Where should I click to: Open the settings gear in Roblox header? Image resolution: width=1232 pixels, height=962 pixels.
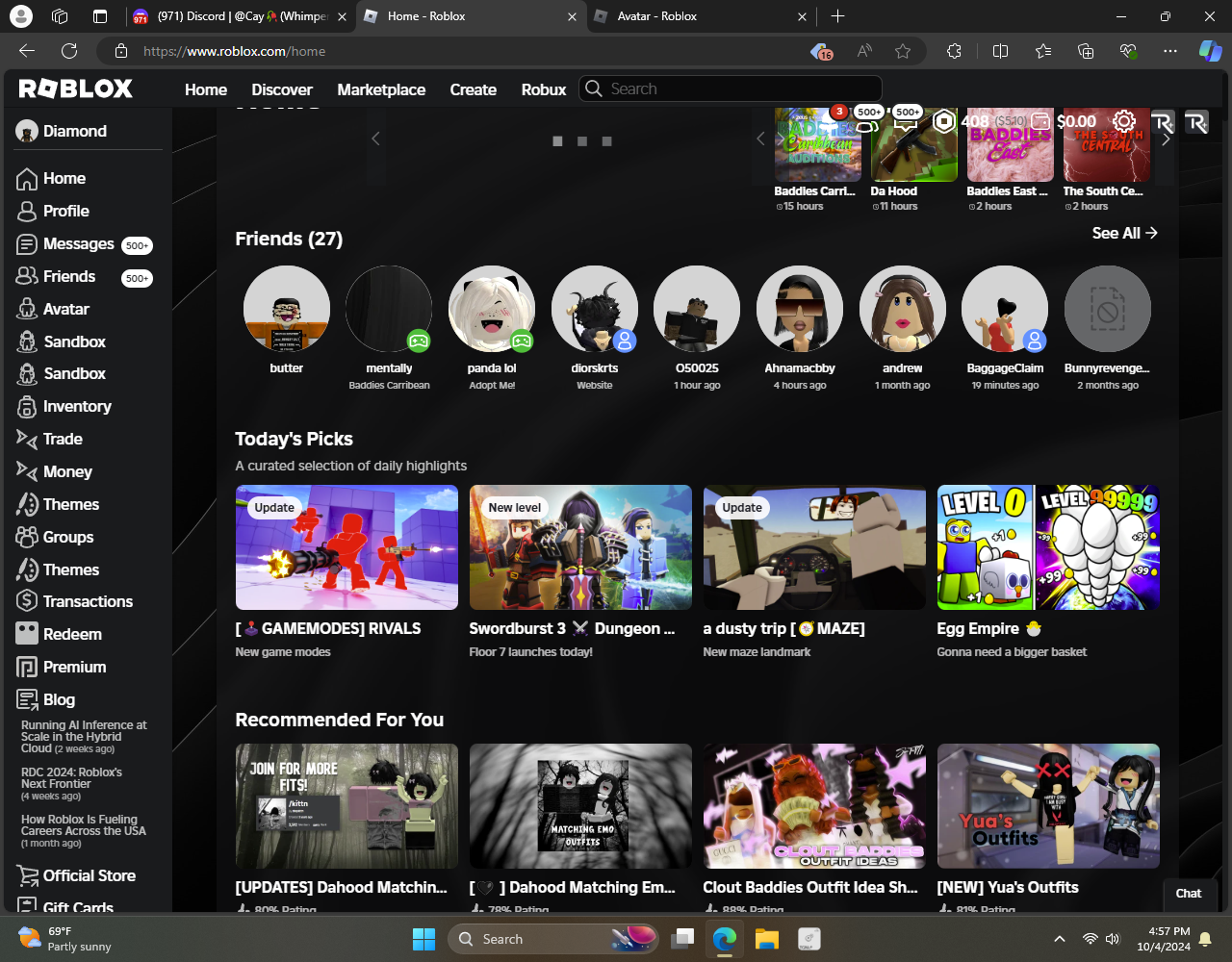click(x=1123, y=121)
